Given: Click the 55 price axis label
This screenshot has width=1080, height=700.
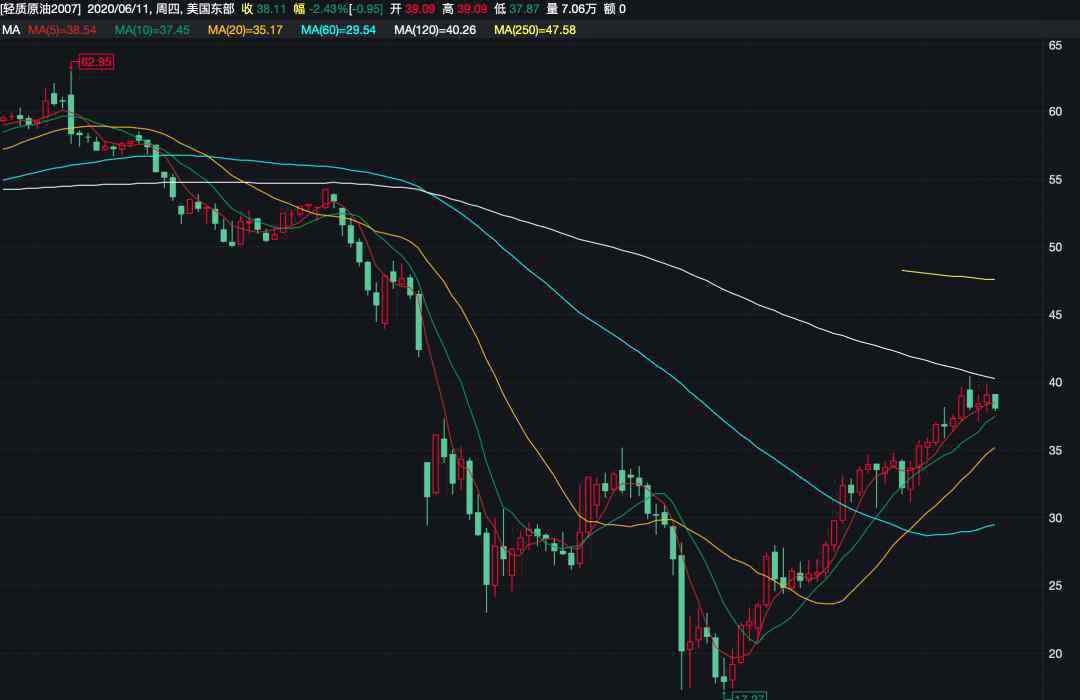Looking at the screenshot, I should [1055, 180].
